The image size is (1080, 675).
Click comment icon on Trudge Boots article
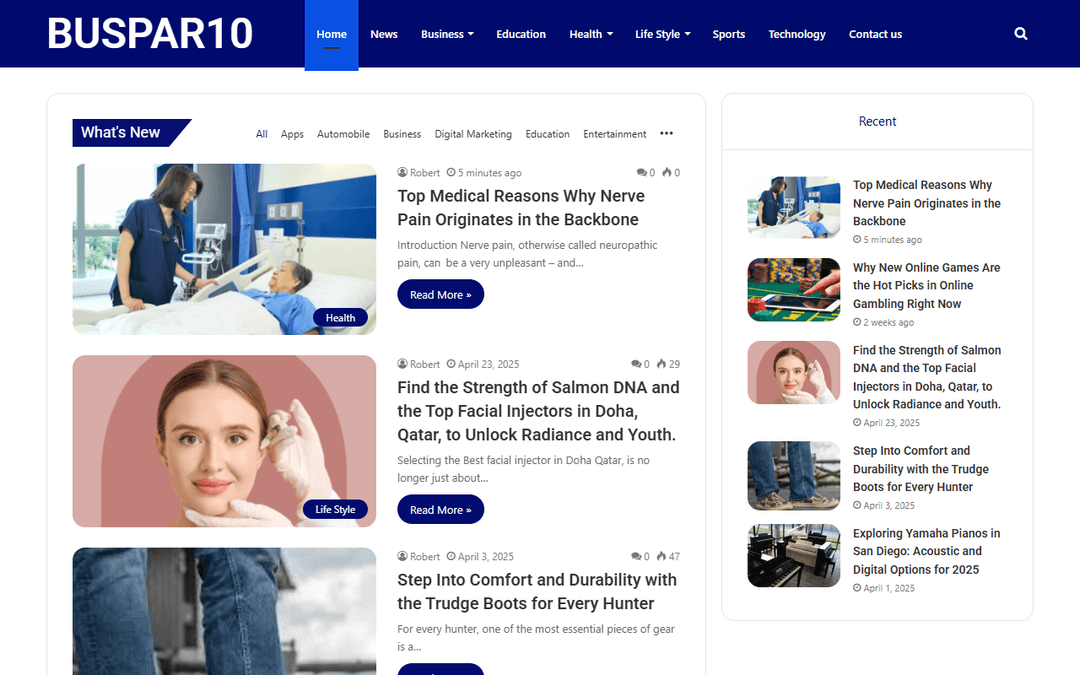pos(636,557)
